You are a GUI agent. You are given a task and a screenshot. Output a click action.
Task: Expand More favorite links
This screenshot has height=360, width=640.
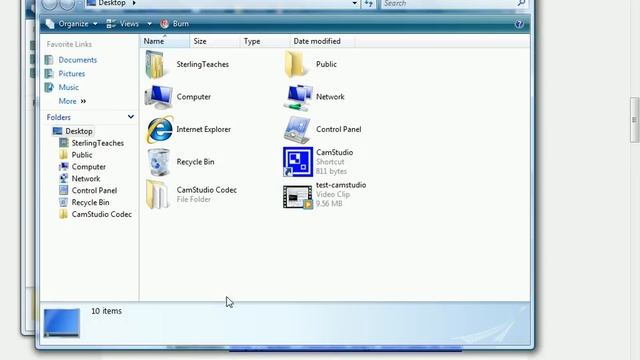72,101
